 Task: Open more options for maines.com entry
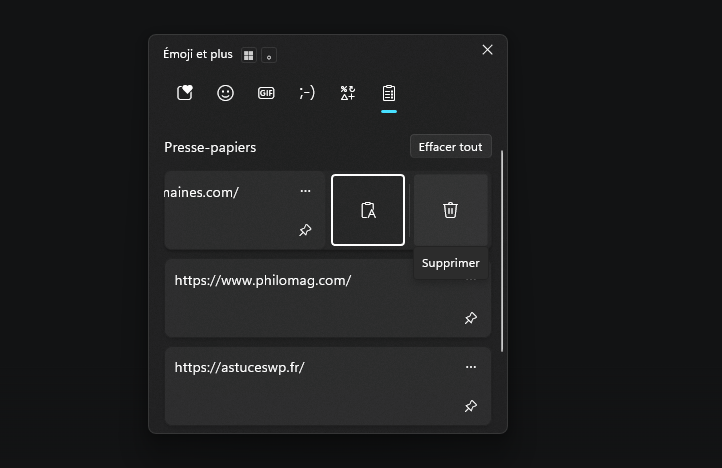point(305,191)
